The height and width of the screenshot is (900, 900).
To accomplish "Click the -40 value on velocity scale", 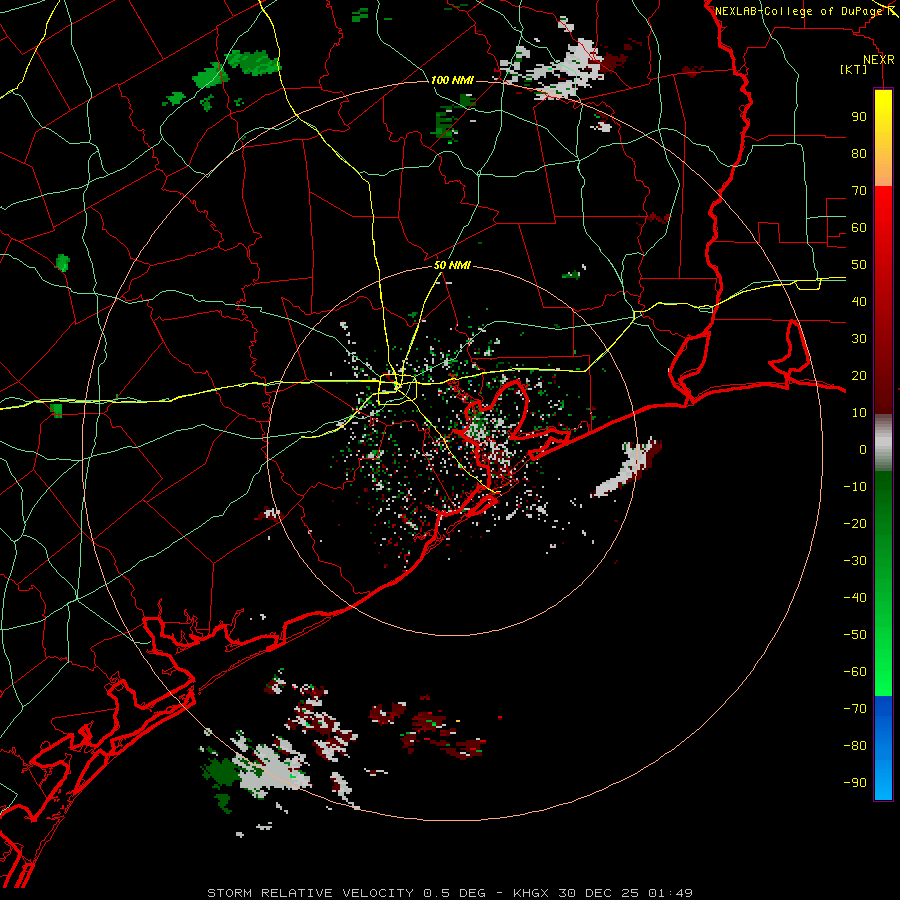I will tap(855, 598).
